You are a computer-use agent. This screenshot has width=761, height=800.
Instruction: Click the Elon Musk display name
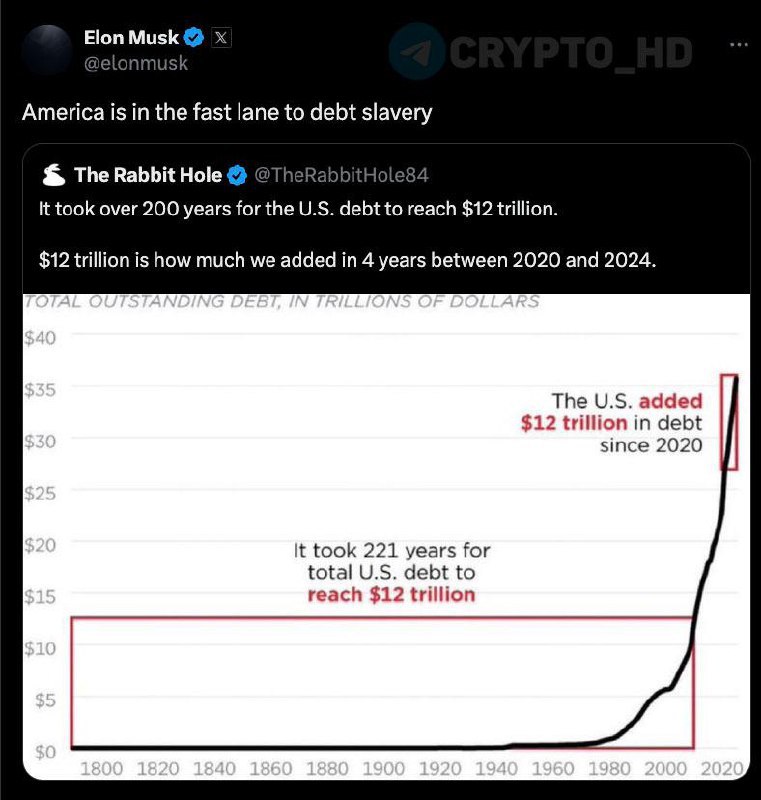[132, 37]
